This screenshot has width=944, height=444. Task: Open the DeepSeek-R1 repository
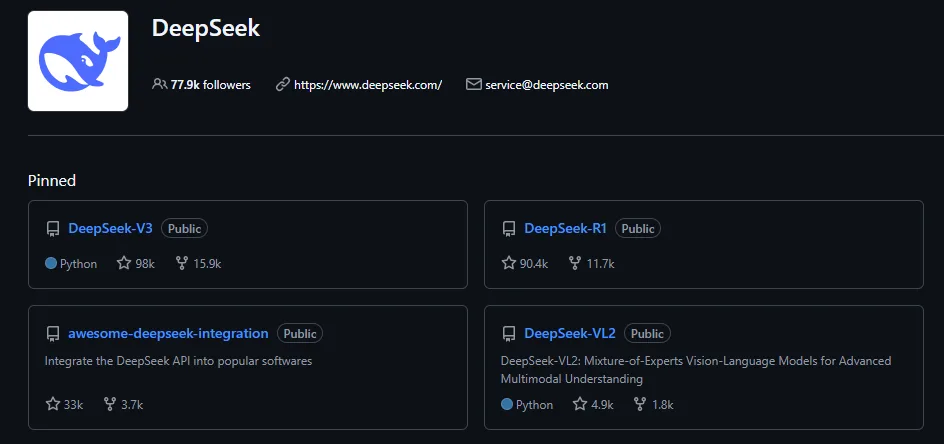[x=565, y=228]
